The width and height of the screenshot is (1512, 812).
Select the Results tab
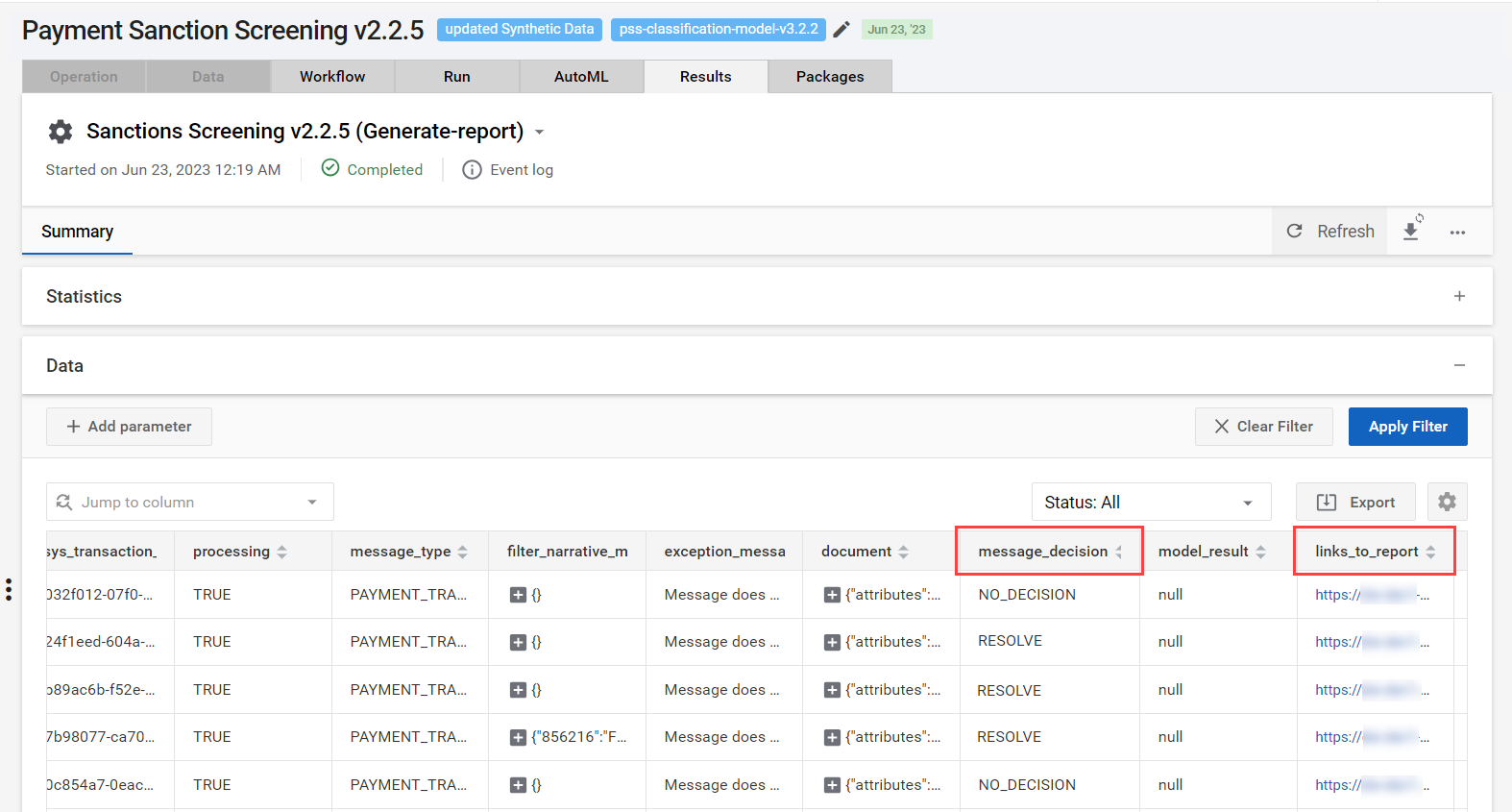(706, 77)
